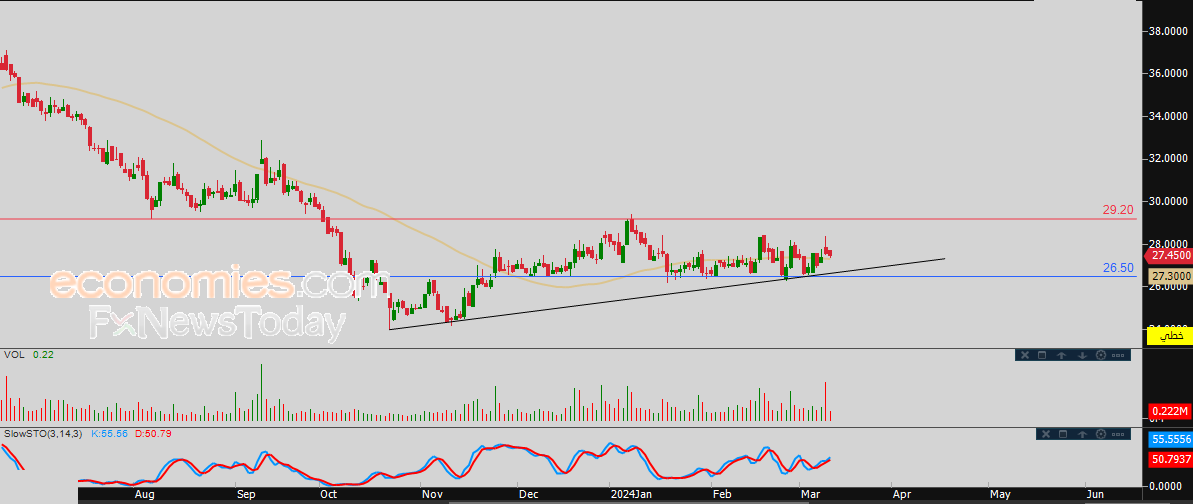This screenshot has height=504, width=1193.
Task: Move the SlowSTO panel up
Action: click(x=1082, y=434)
